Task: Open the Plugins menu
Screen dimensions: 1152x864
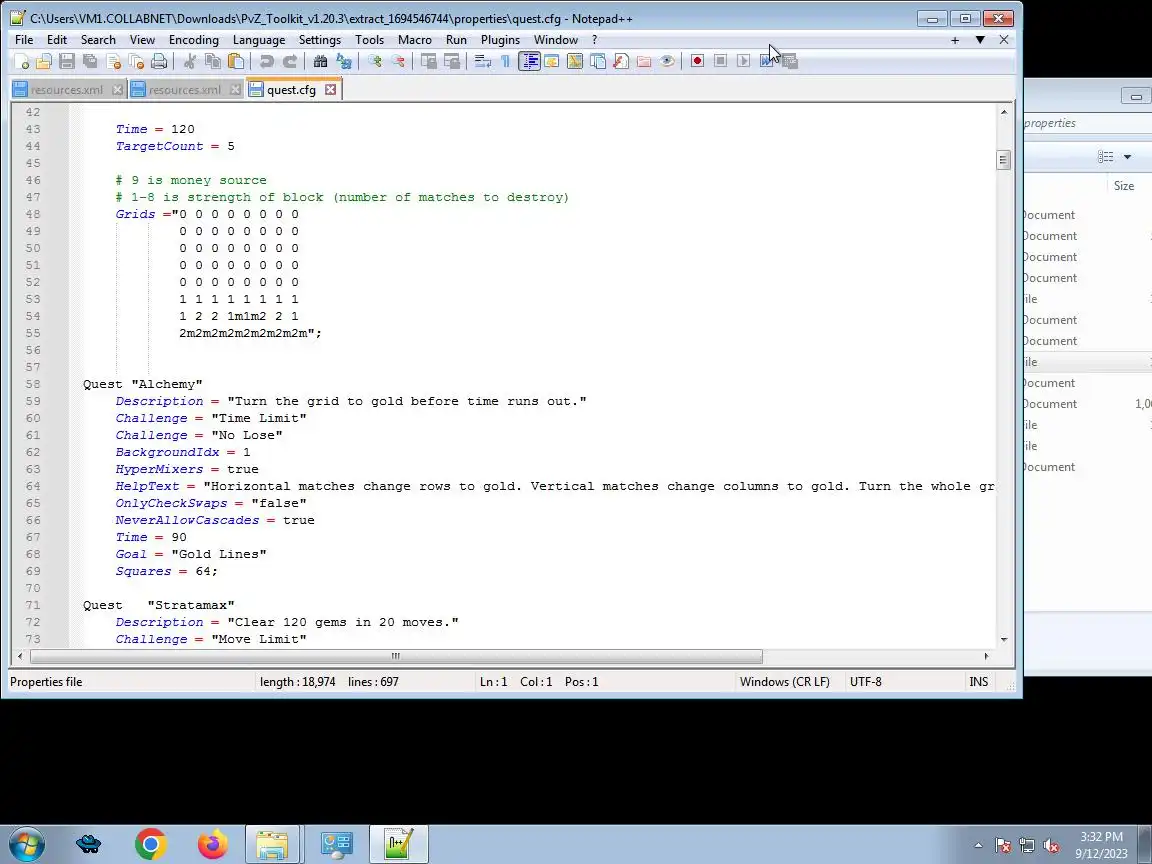Action: pos(500,40)
